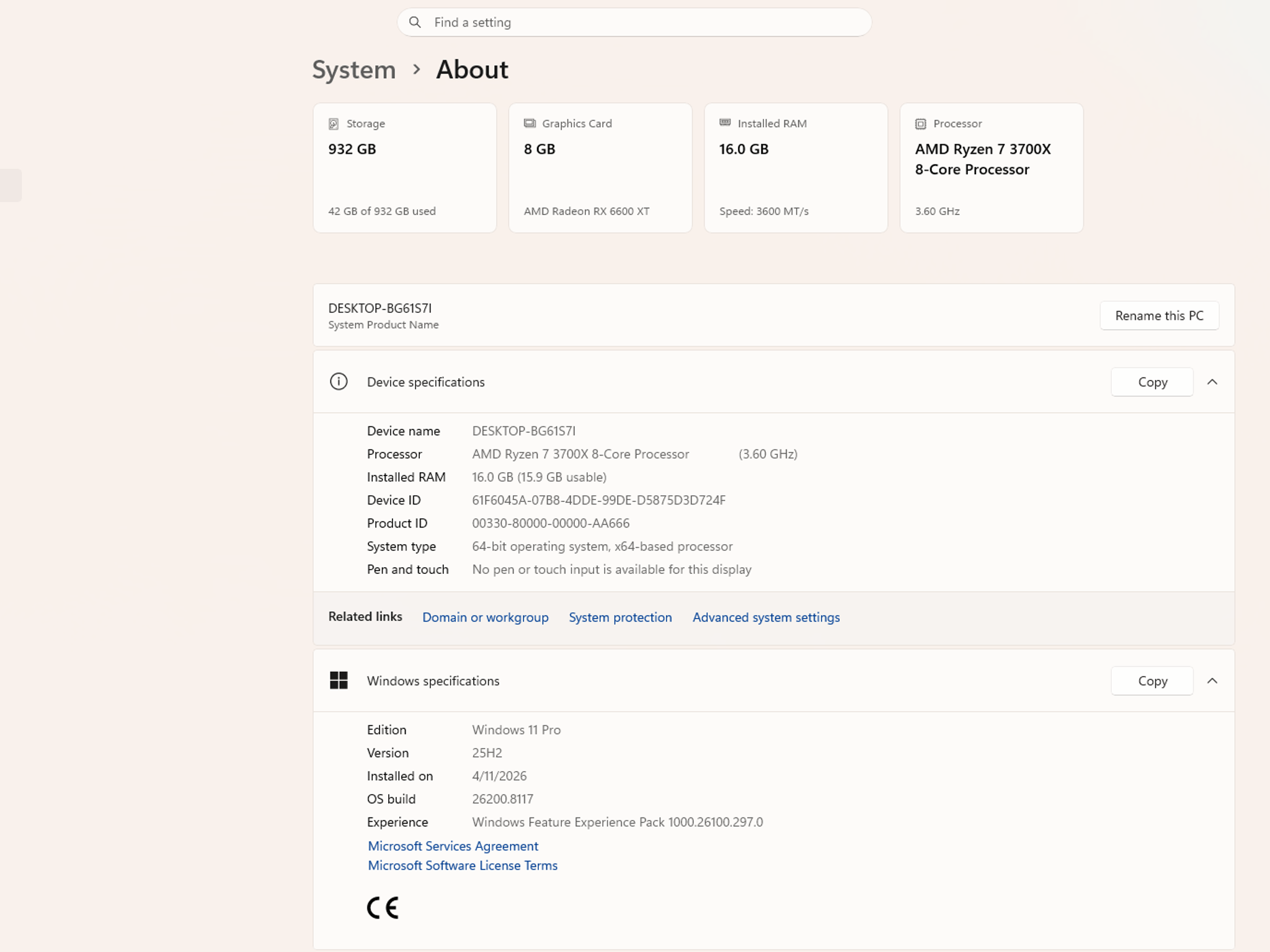This screenshot has height=952, width=1270.
Task: Open Microsoft Services Agreement link
Action: click(x=453, y=846)
